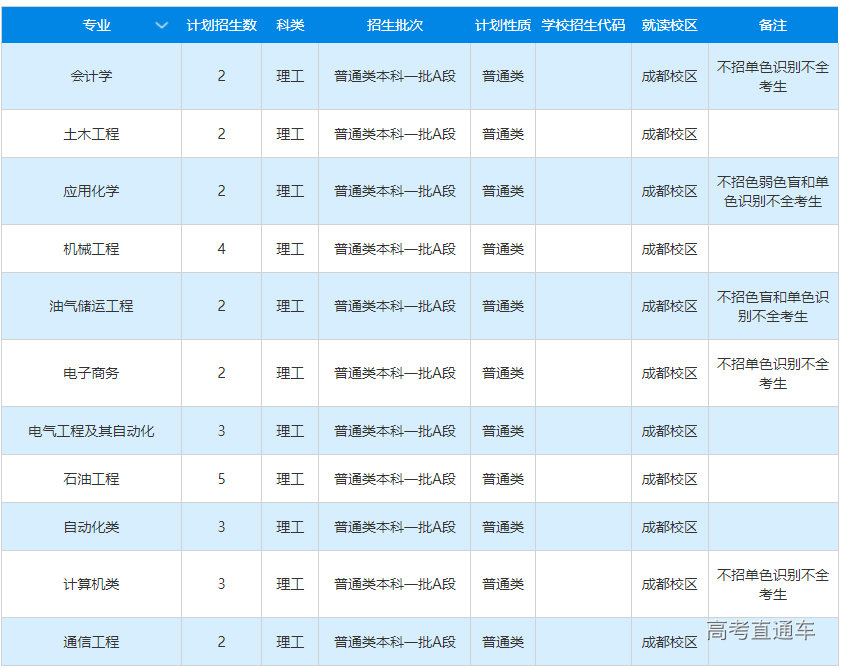Click the 油气储运工程 major cell
844x670 pixels.
[91, 306]
